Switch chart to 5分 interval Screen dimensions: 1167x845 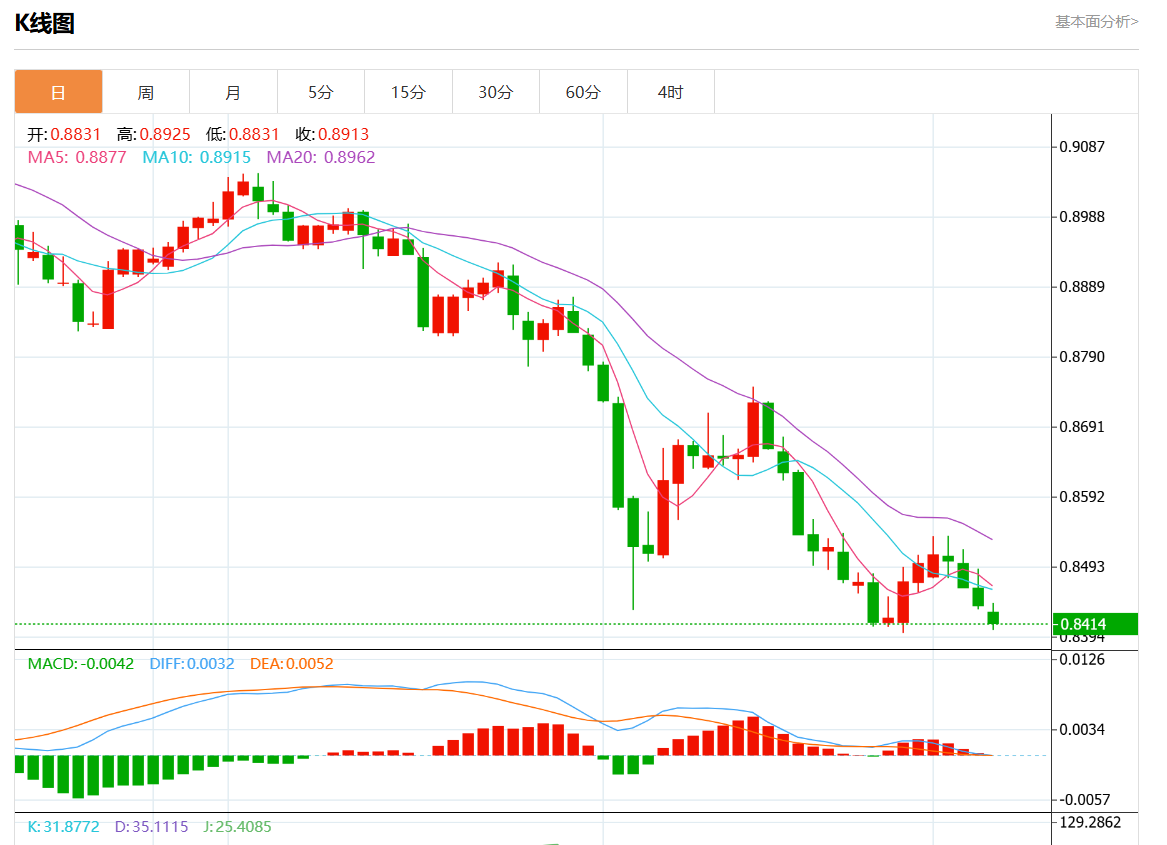click(x=321, y=92)
